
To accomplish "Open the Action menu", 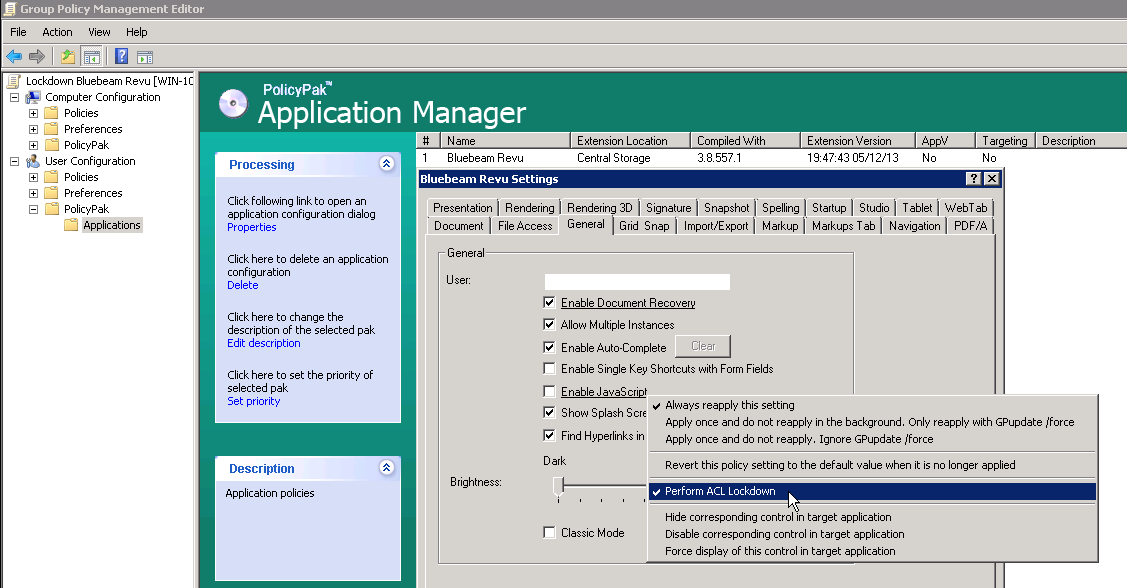I will [x=58, y=32].
